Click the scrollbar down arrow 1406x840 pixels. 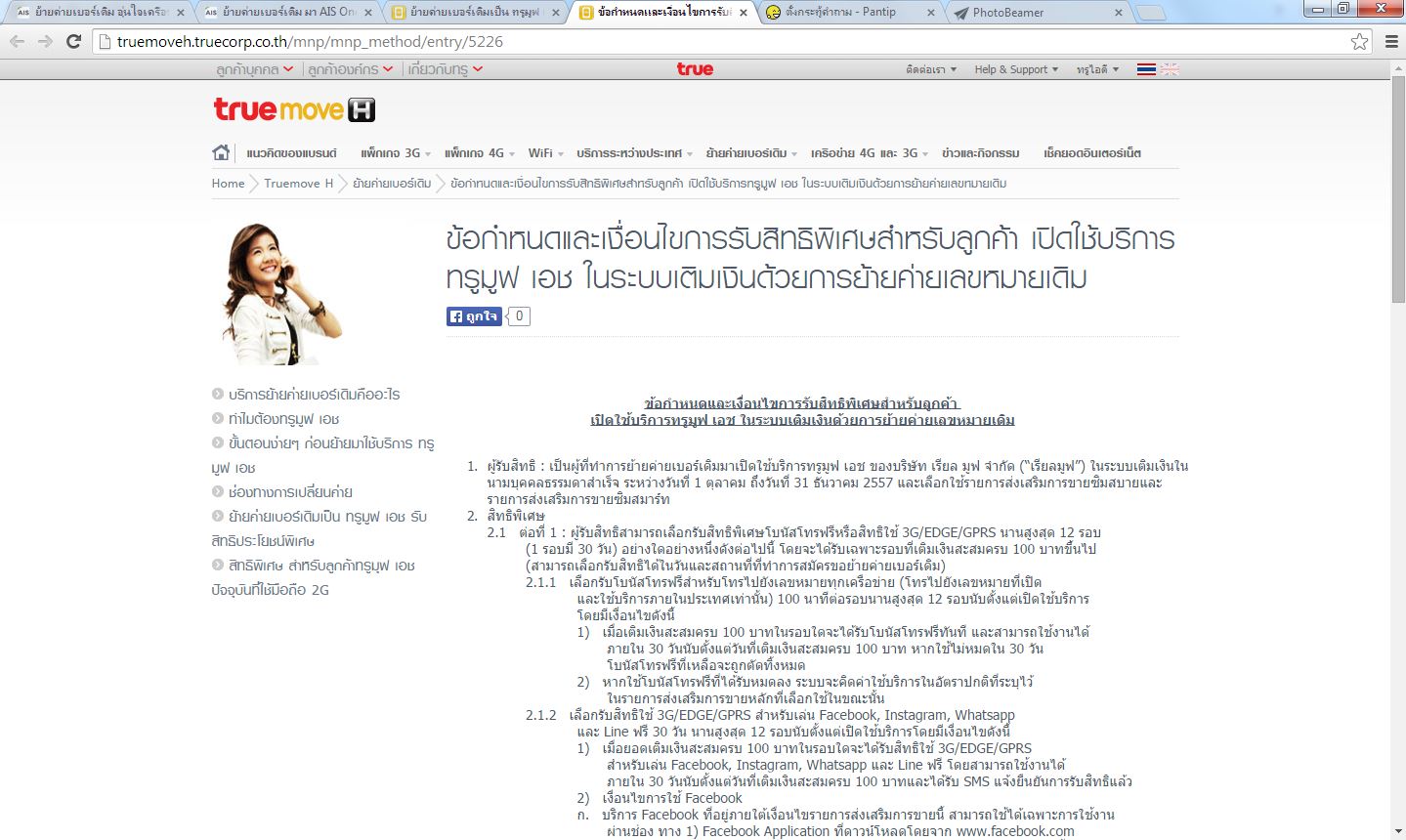[1397, 832]
